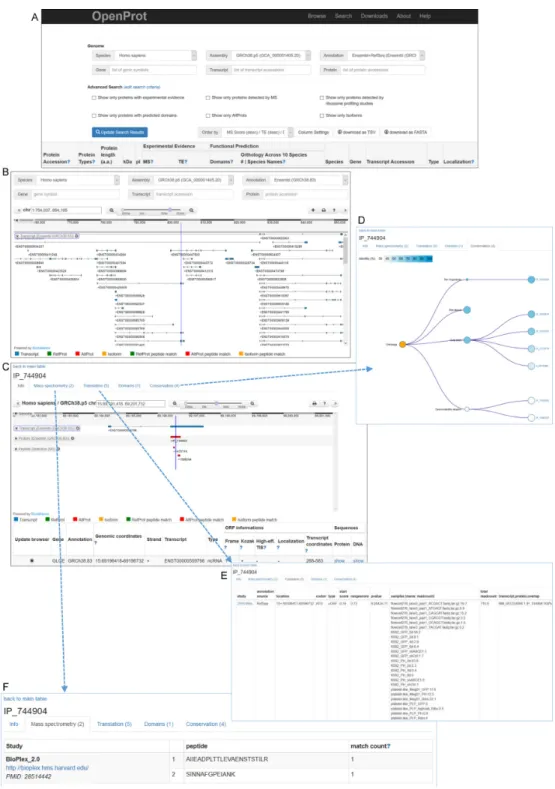Screen dimensions: 555x789
Task: Check Show only AltProts option
Action: 208,116
